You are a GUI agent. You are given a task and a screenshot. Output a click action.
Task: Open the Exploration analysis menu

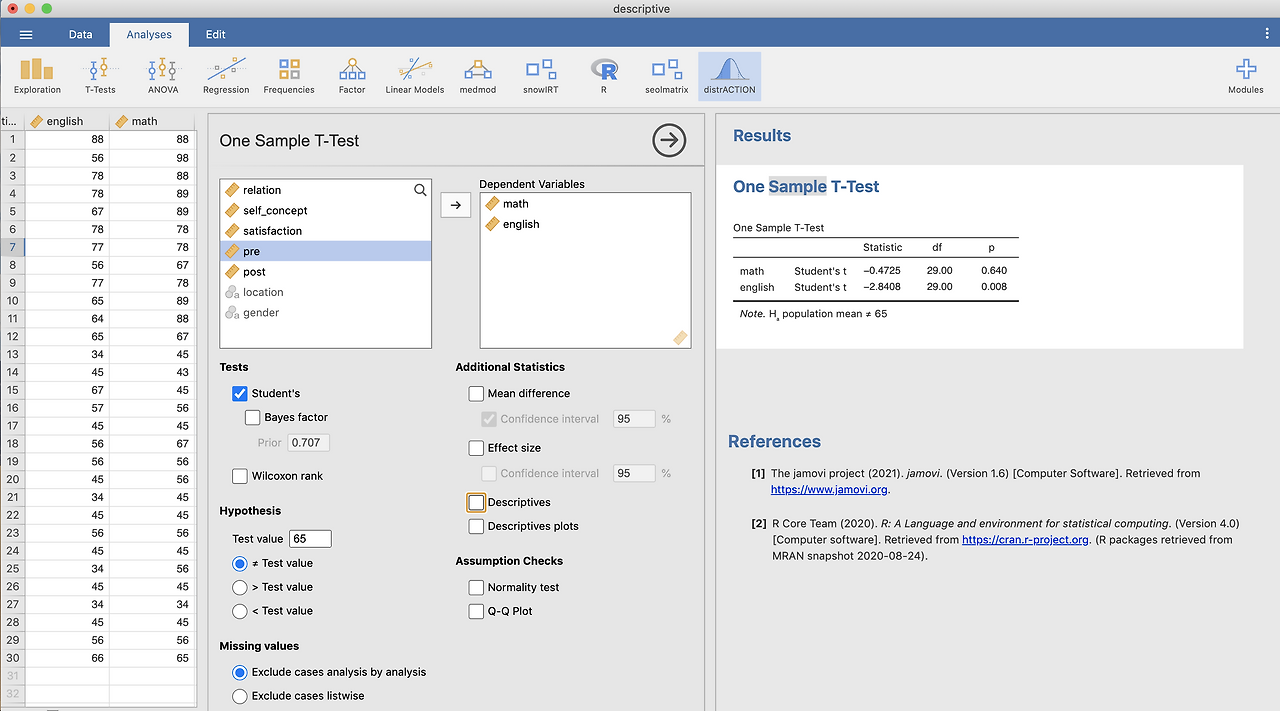(37, 76)
